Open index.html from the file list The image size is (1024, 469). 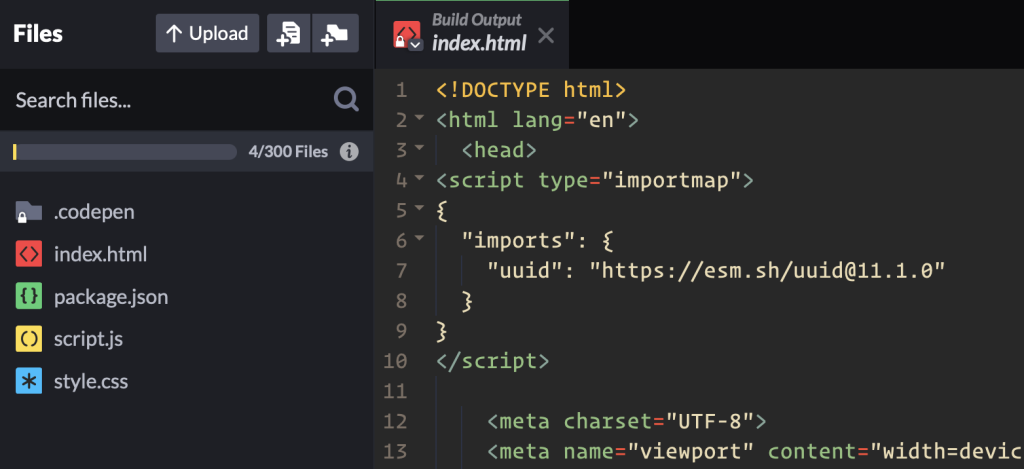click(x=100, y=254)
